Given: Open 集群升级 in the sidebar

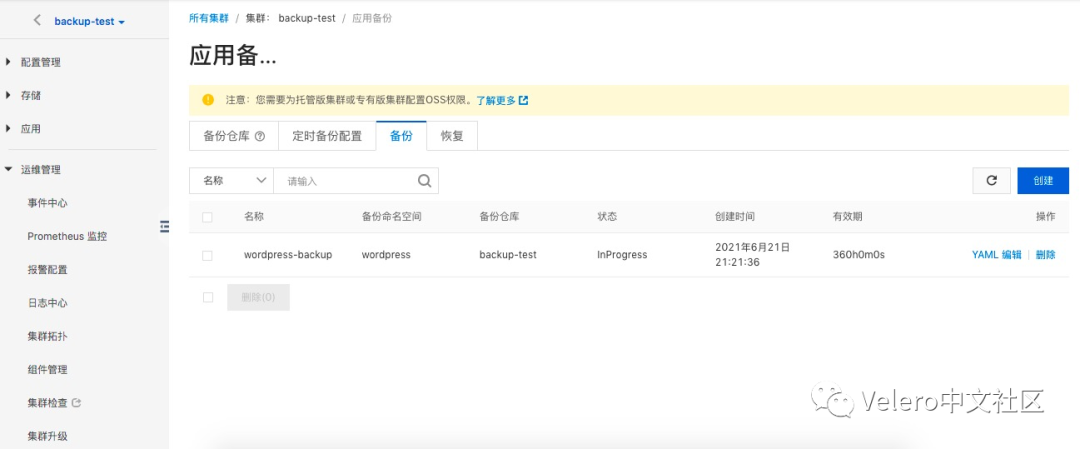Looking at the screenshot, I should coord(48,436).
